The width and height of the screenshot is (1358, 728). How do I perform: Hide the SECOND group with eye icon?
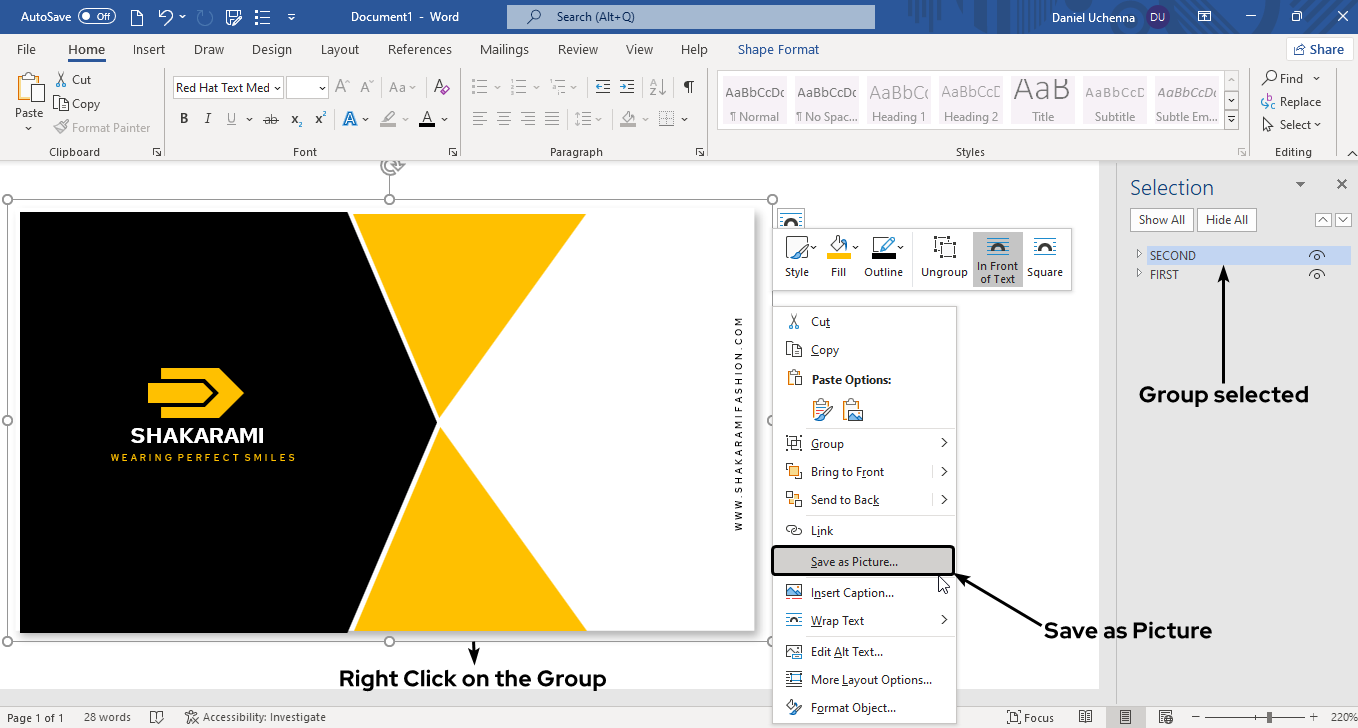click(1317, 256)
